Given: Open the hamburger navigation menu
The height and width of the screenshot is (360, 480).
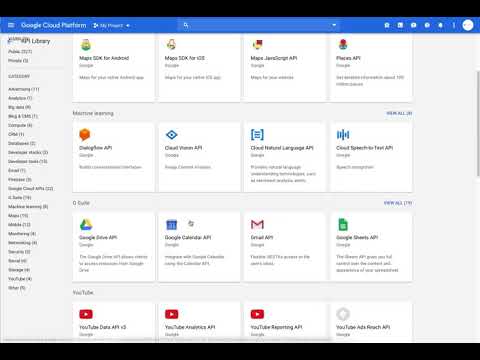Looking at the screenshot, I should [x=11, y=25].
